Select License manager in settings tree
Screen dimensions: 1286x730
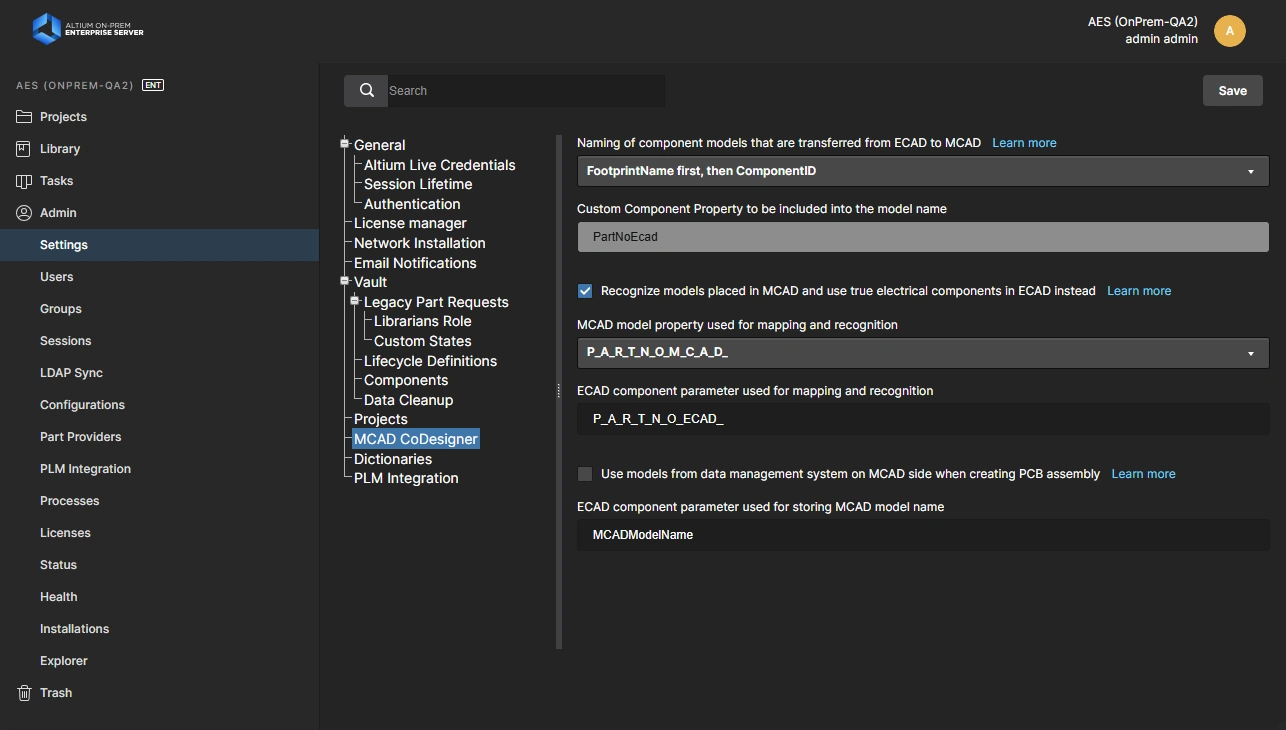click(410, 223)
